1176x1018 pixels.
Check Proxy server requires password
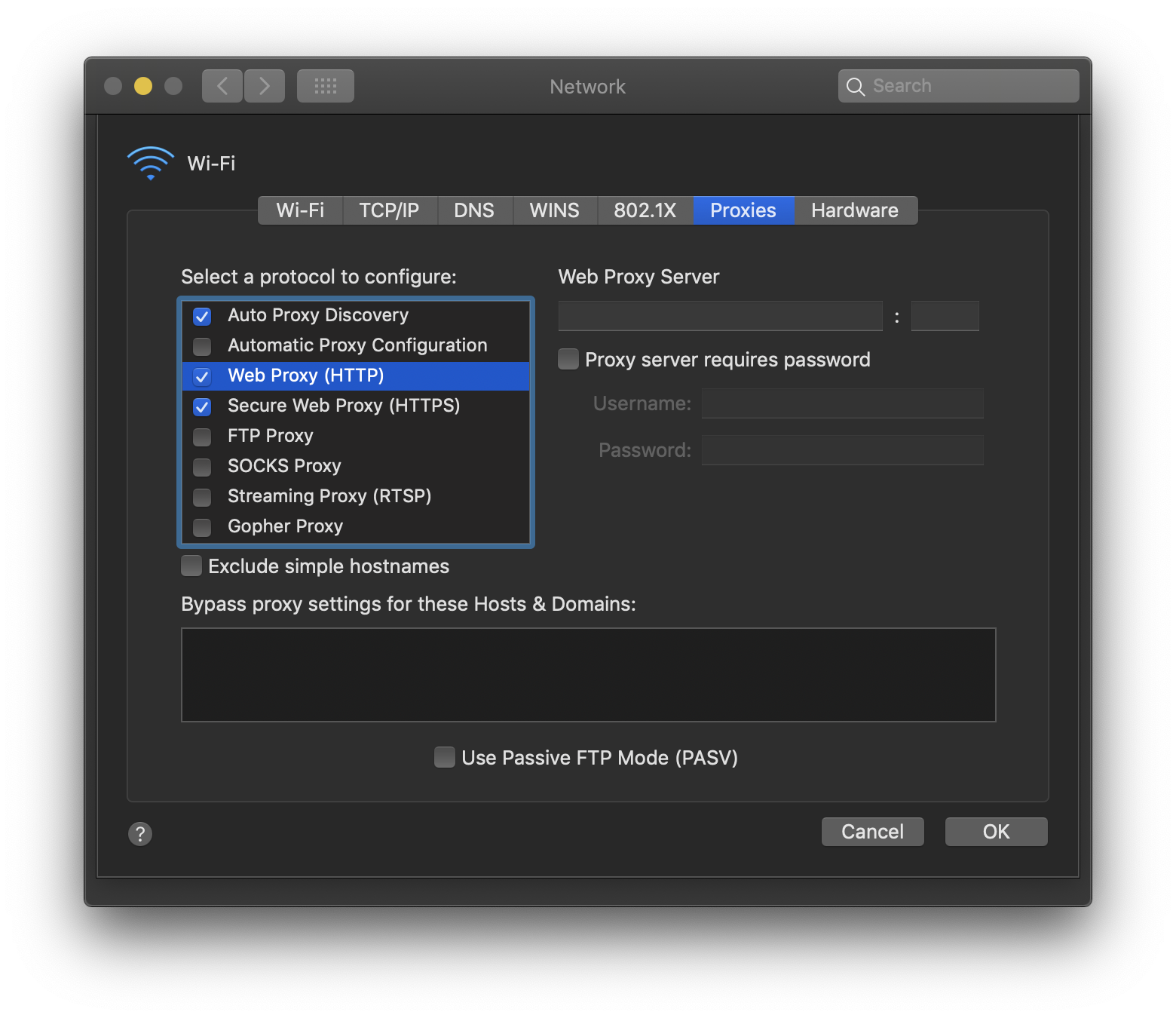(x=568, y=360)
